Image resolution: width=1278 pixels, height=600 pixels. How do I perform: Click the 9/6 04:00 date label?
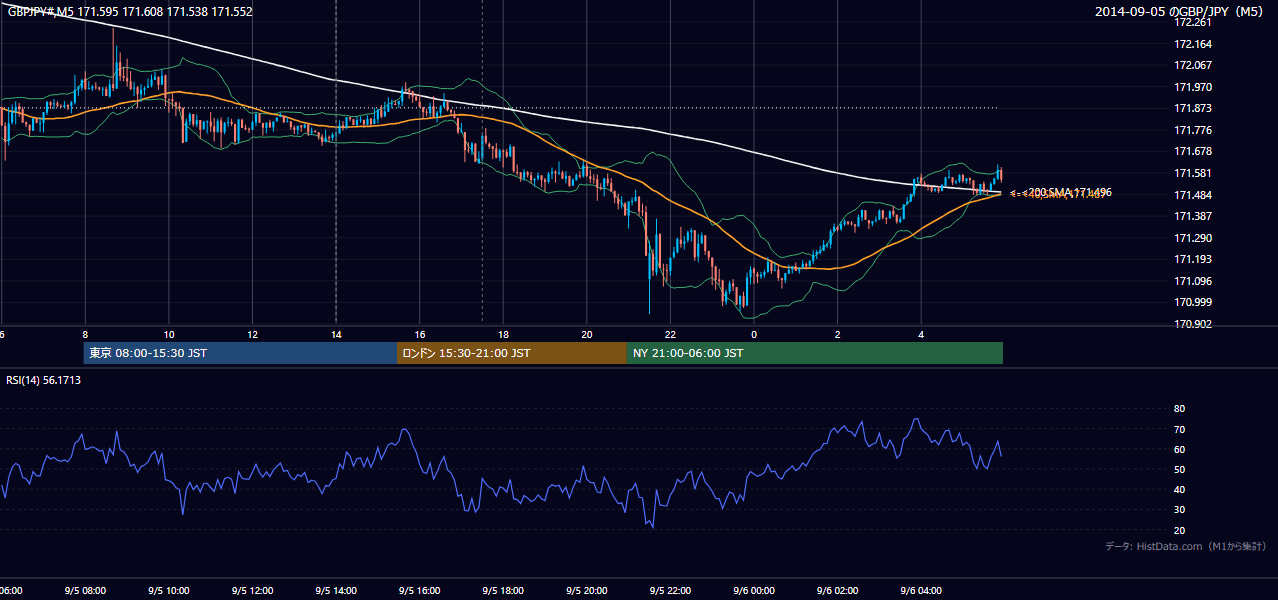pos(921,590)
